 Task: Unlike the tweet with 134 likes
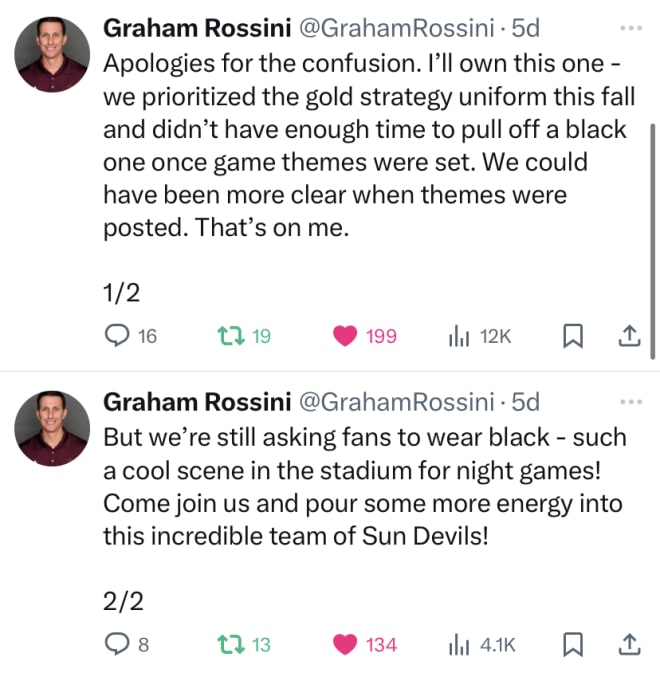click(365, 645)
